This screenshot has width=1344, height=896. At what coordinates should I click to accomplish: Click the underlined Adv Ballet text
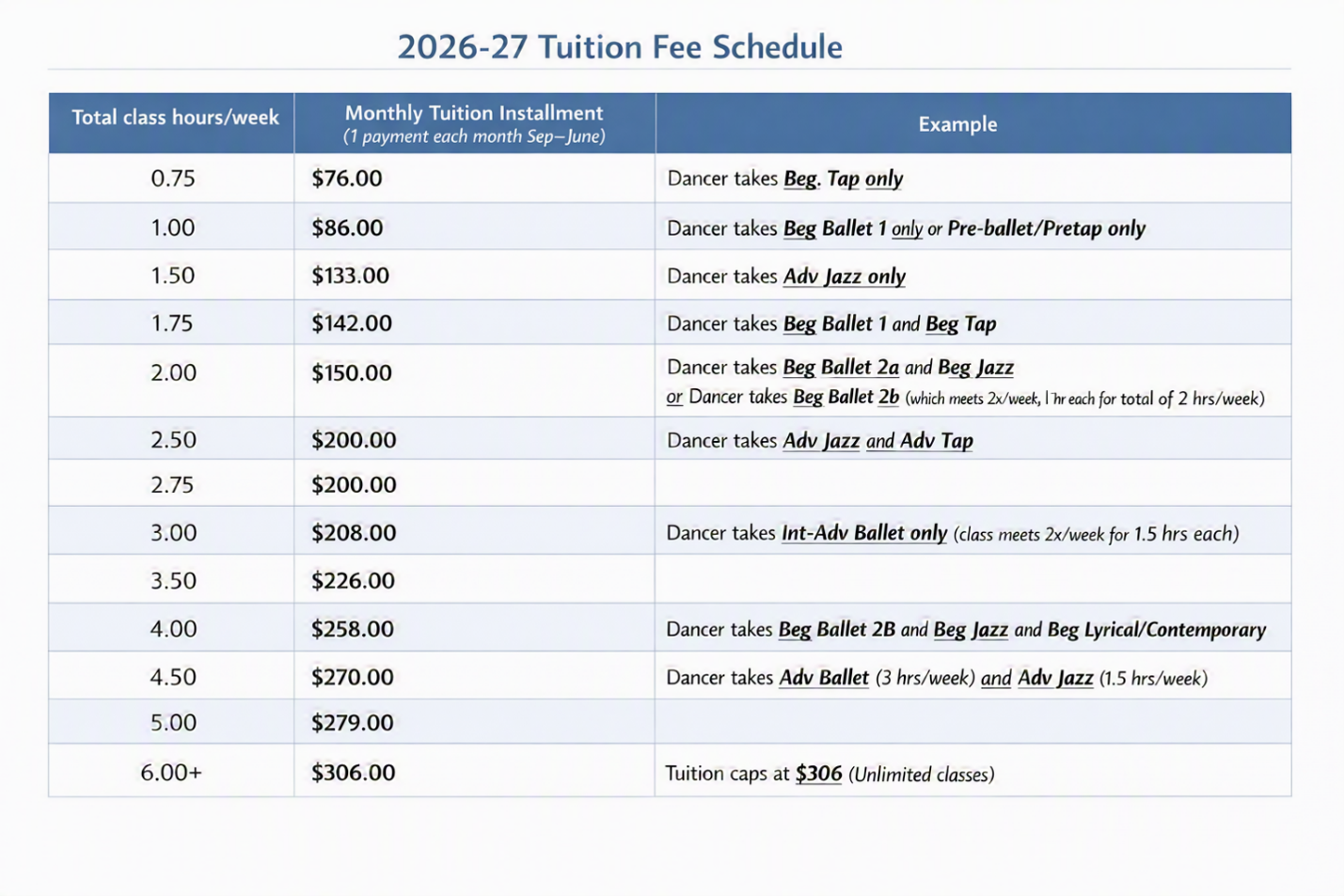pos(824,678)
